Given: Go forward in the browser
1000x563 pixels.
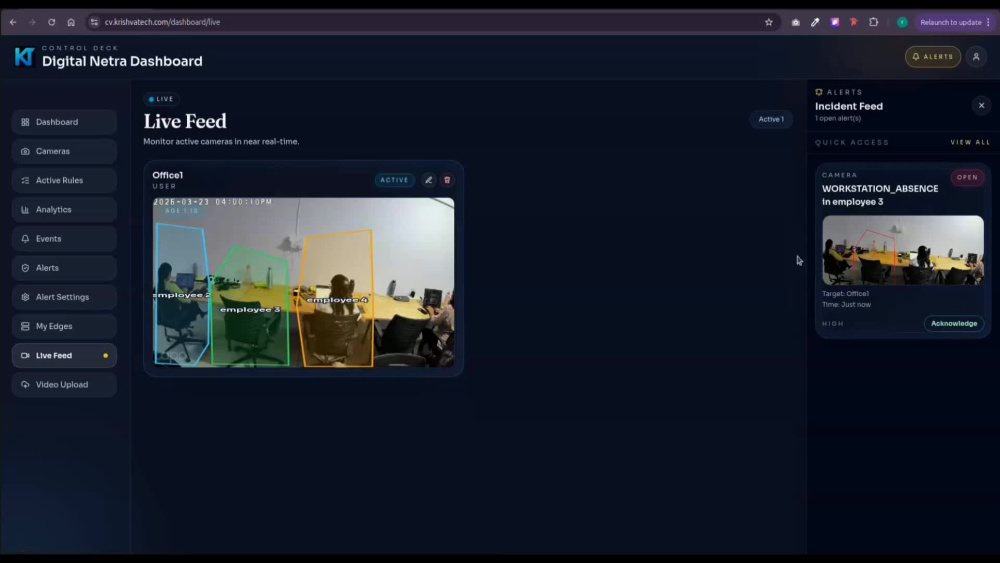Looking at the screenshot, I should coord(32,22).
